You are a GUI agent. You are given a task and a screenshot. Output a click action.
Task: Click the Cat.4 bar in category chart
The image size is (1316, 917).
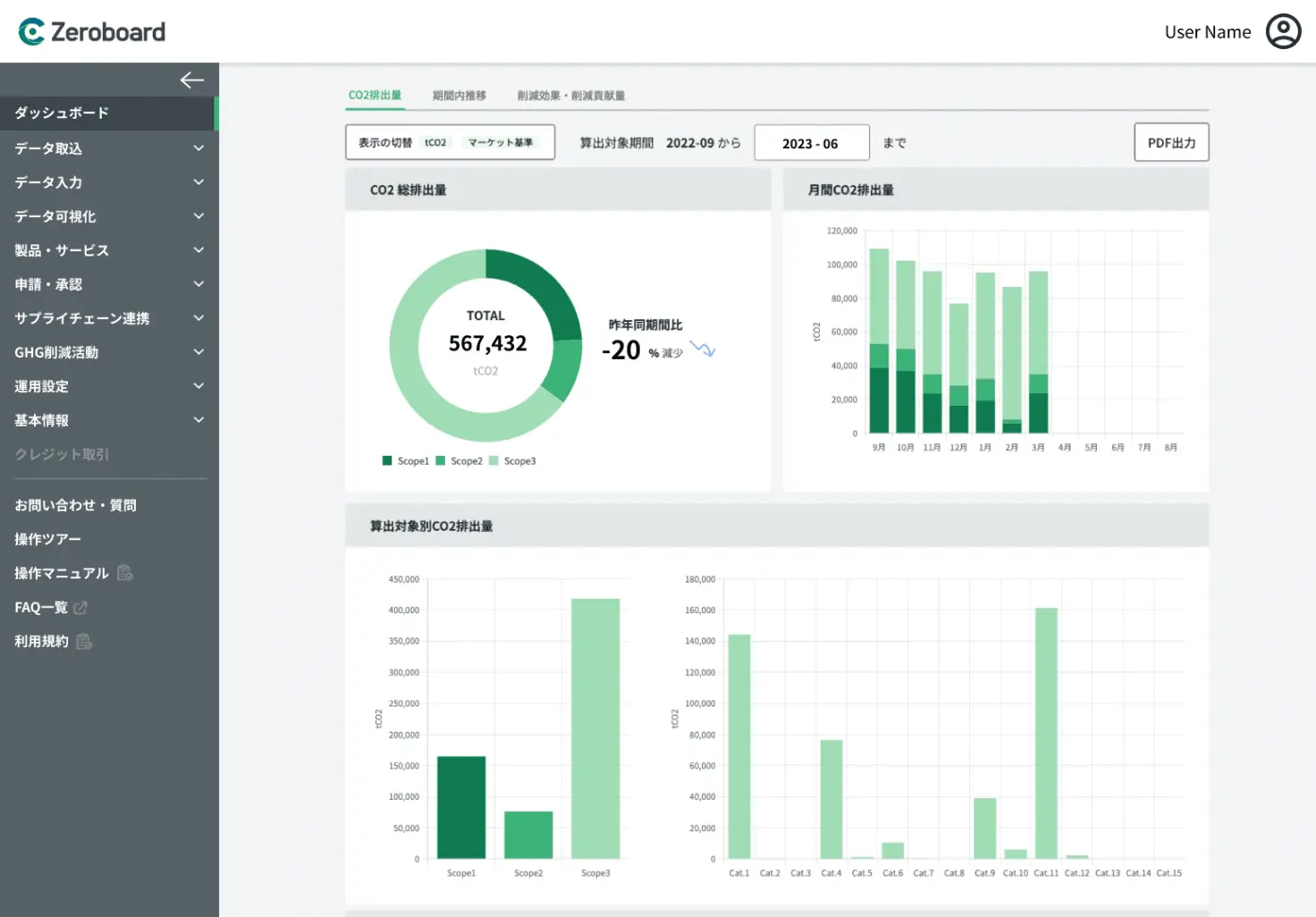pyautogui.click(x=831, y=799)
